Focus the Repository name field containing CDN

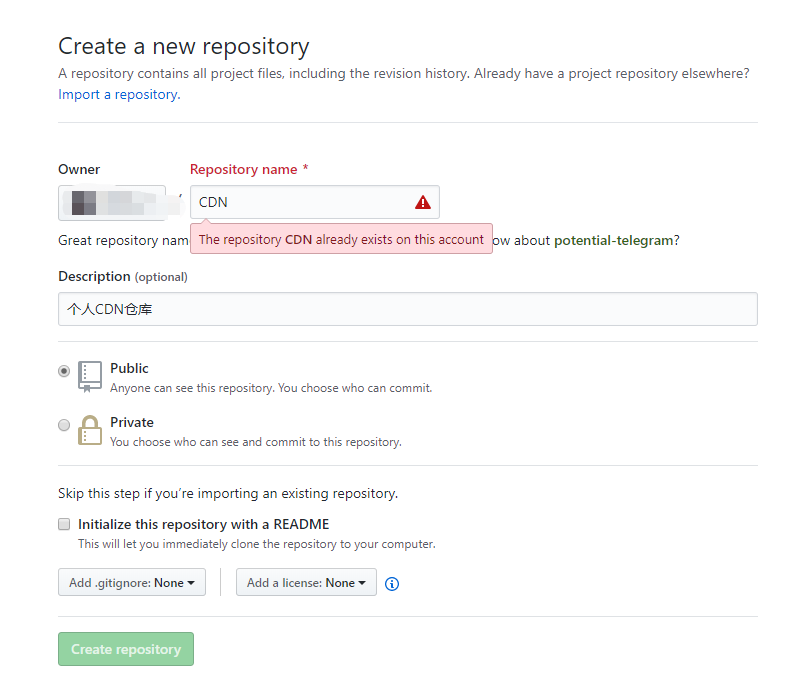click(x=300, y=202)
